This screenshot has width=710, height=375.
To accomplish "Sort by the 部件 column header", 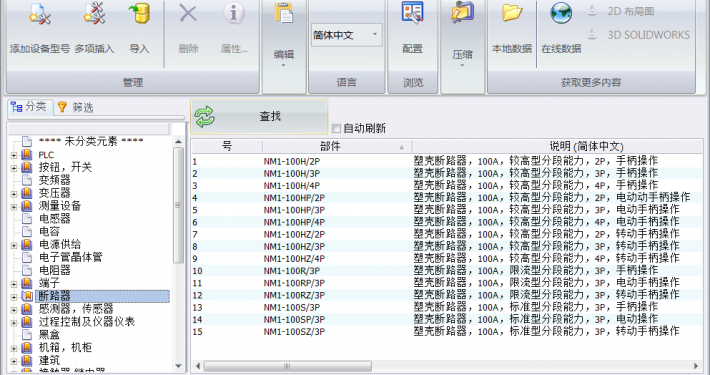I will [x=337, y=146].
